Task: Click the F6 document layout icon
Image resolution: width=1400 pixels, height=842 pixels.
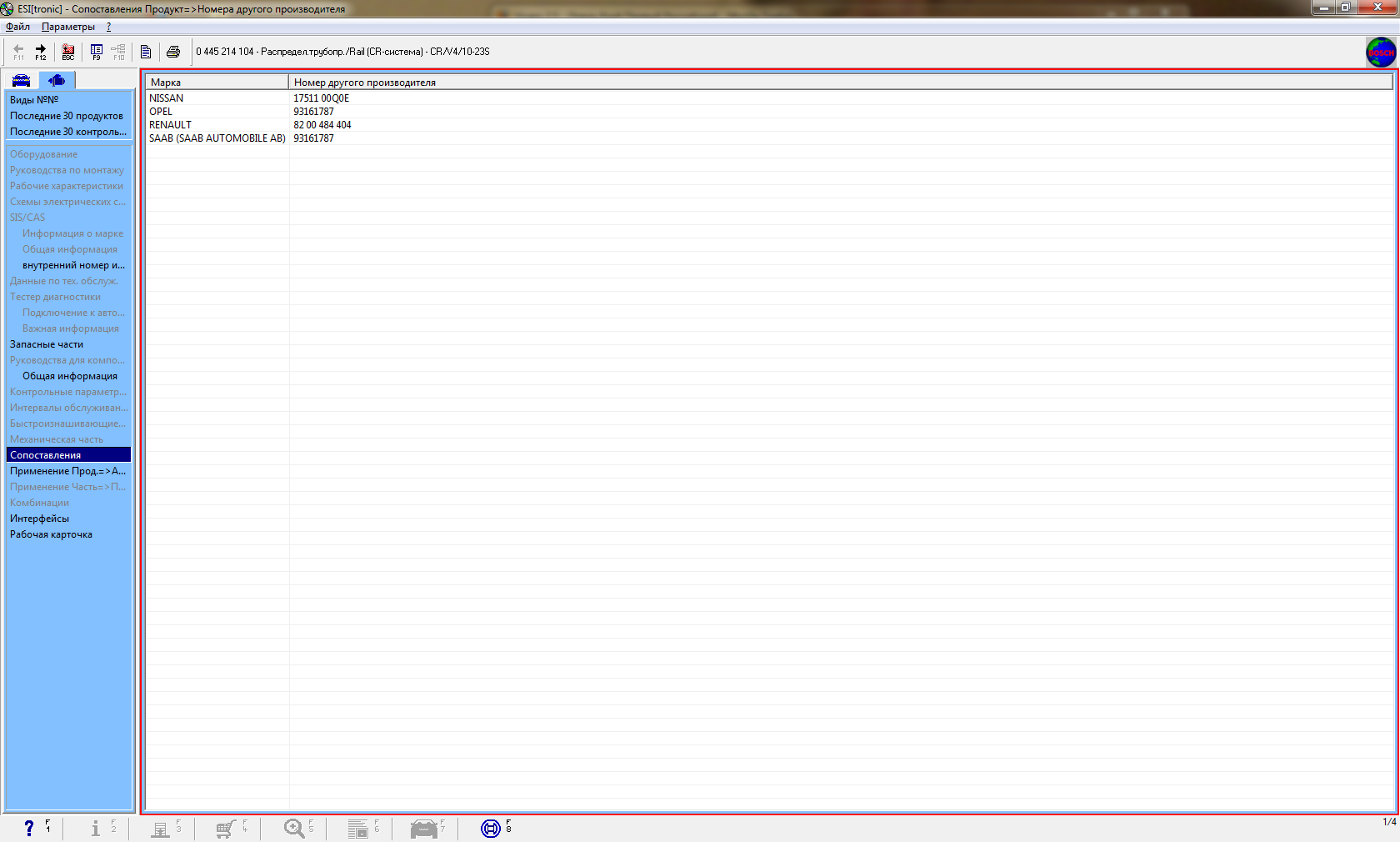Action: 357,828
